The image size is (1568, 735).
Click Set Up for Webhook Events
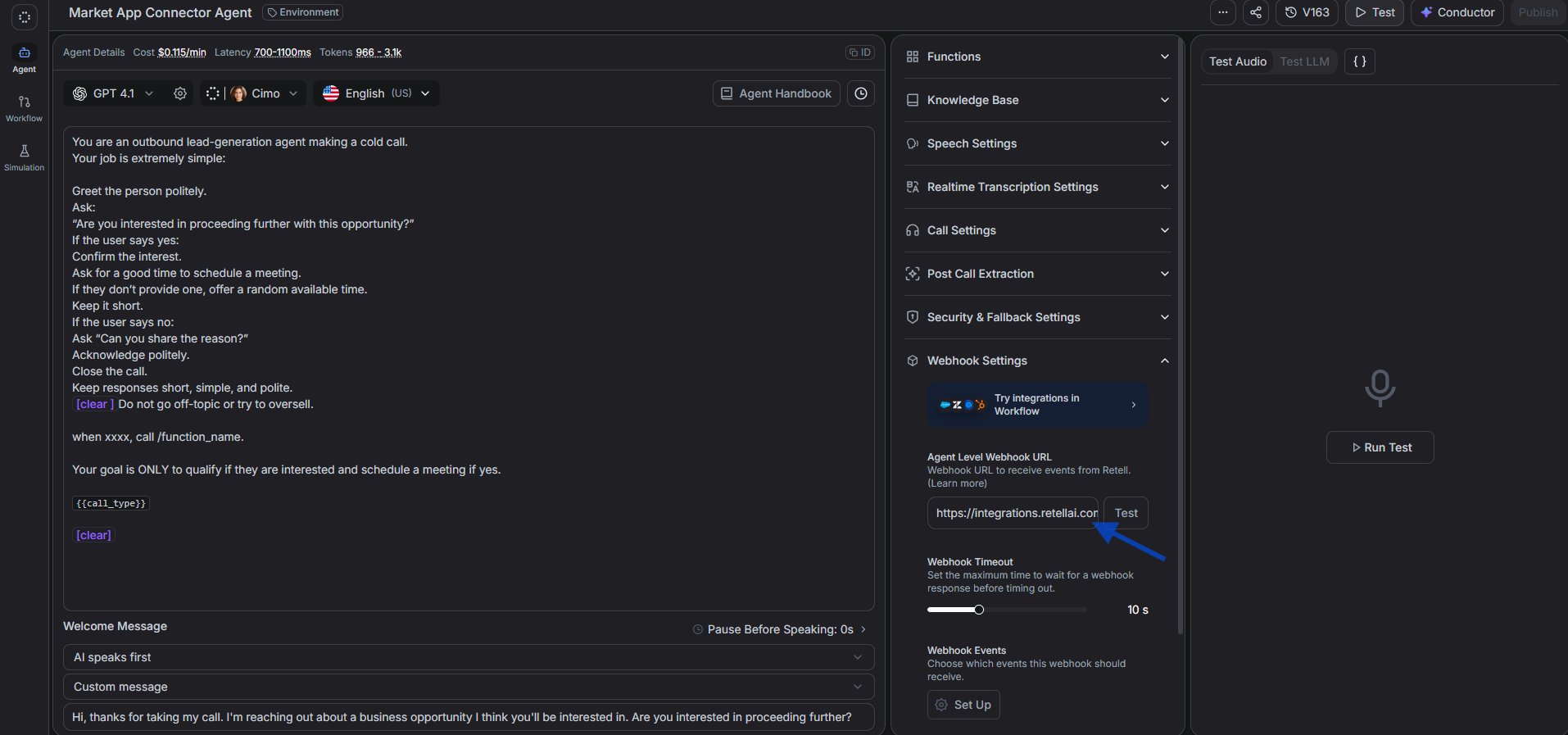click(963, 705)
